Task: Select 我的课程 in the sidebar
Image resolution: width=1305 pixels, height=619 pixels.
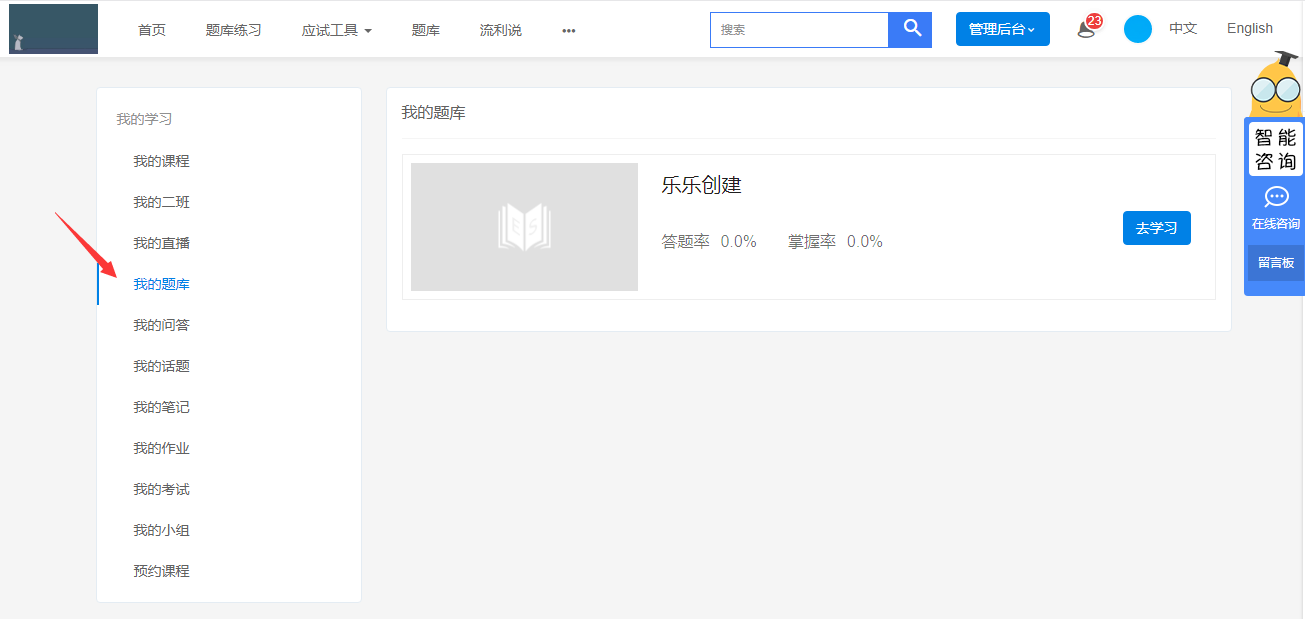Action: coord(161,161)
